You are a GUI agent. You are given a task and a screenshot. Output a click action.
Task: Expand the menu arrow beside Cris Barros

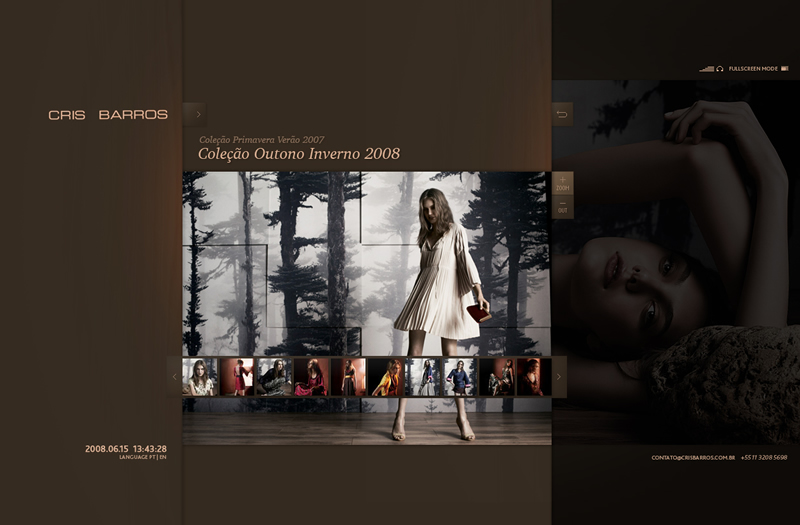[196, 115]
